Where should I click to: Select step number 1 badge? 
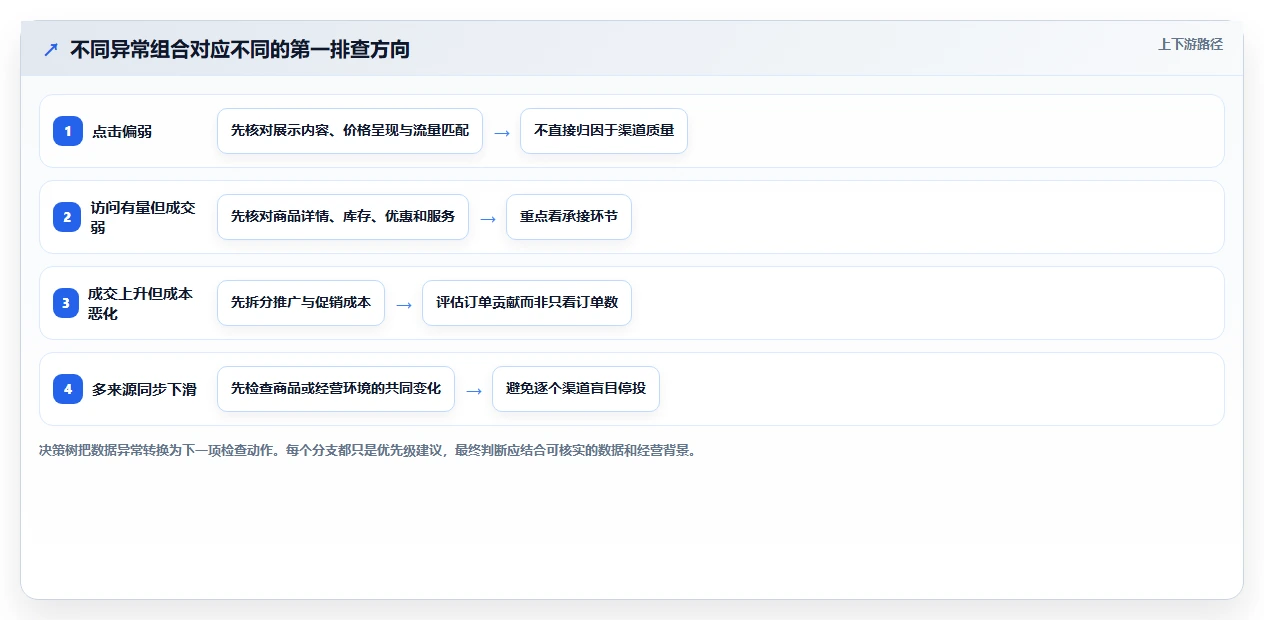coord(68,131)
